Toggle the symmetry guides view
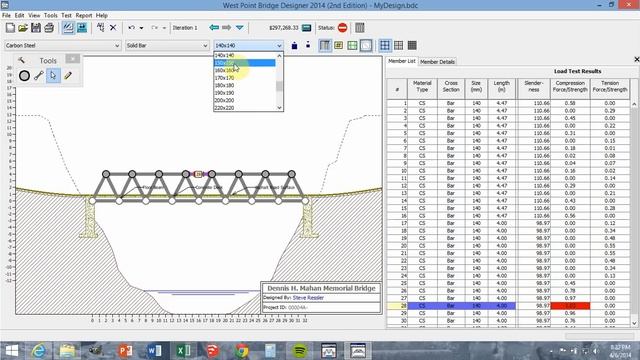The height and width of the screenshot is (360, 640). pyautogui.click(x=352, y=45)
